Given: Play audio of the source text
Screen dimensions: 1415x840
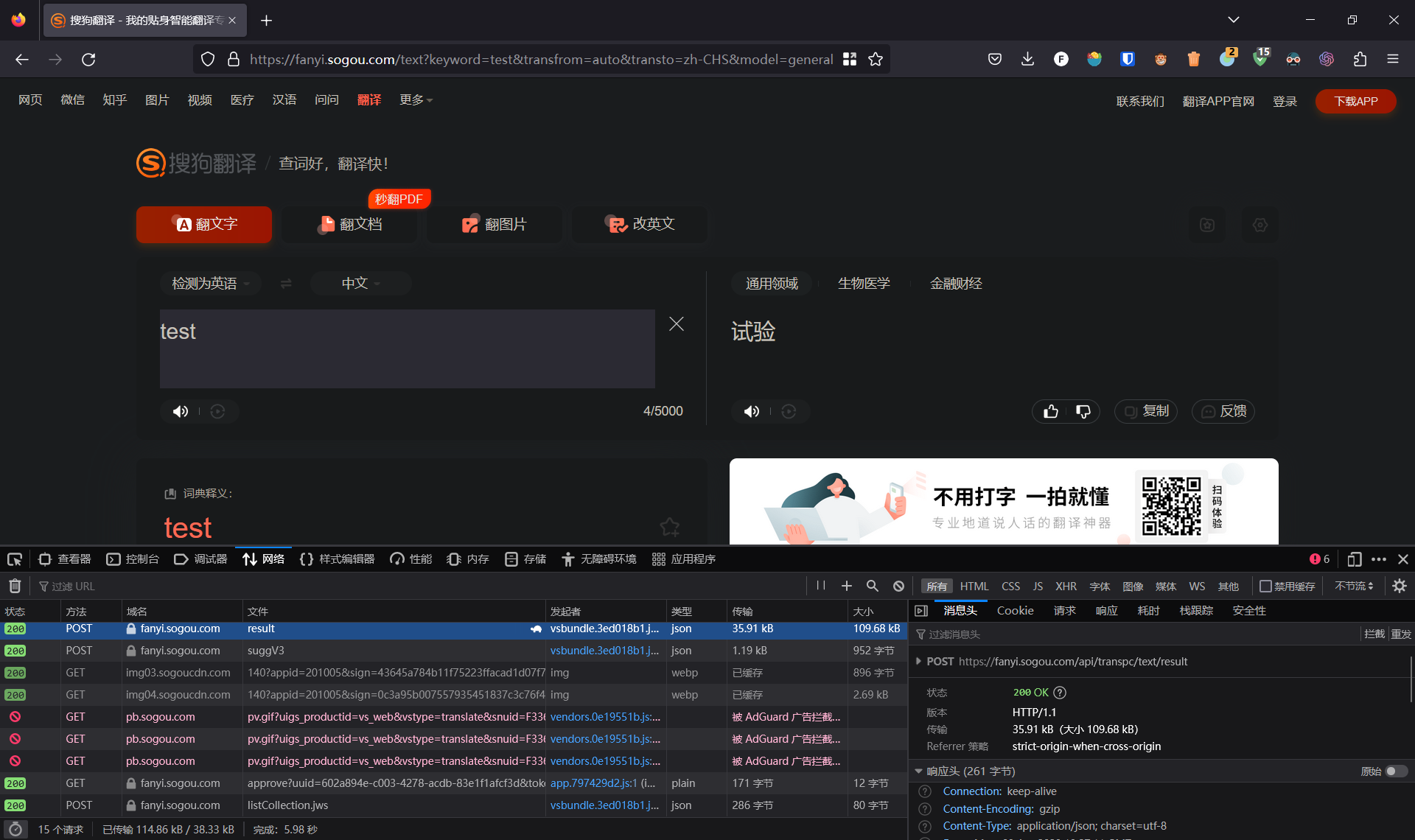Looking at the screenshot, I should point(180,411).
